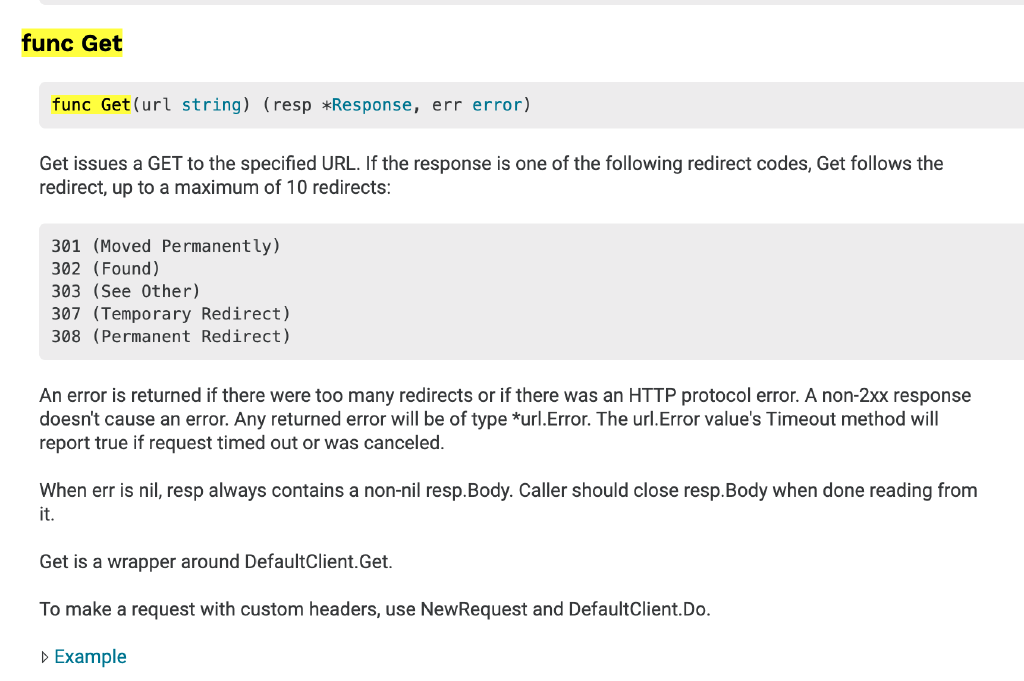The image size is (1024, 681).
Task: Select the Example label text
Action: tap(90, 657)
